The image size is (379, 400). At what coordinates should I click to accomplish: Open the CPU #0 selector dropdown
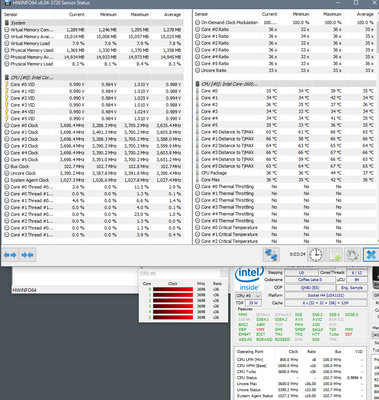(x=248, y=296)
